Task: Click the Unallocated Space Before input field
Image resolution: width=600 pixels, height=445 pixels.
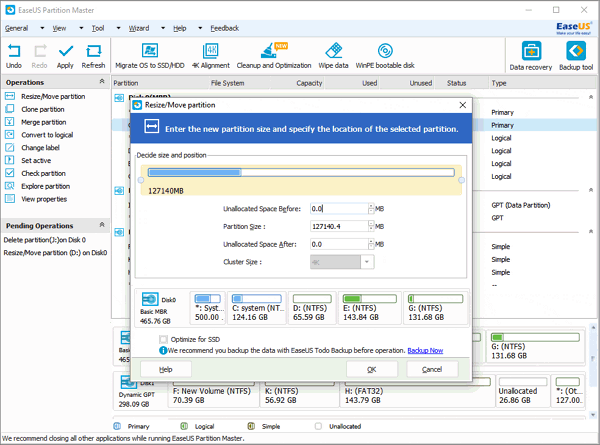Action: tap(339, 209)
